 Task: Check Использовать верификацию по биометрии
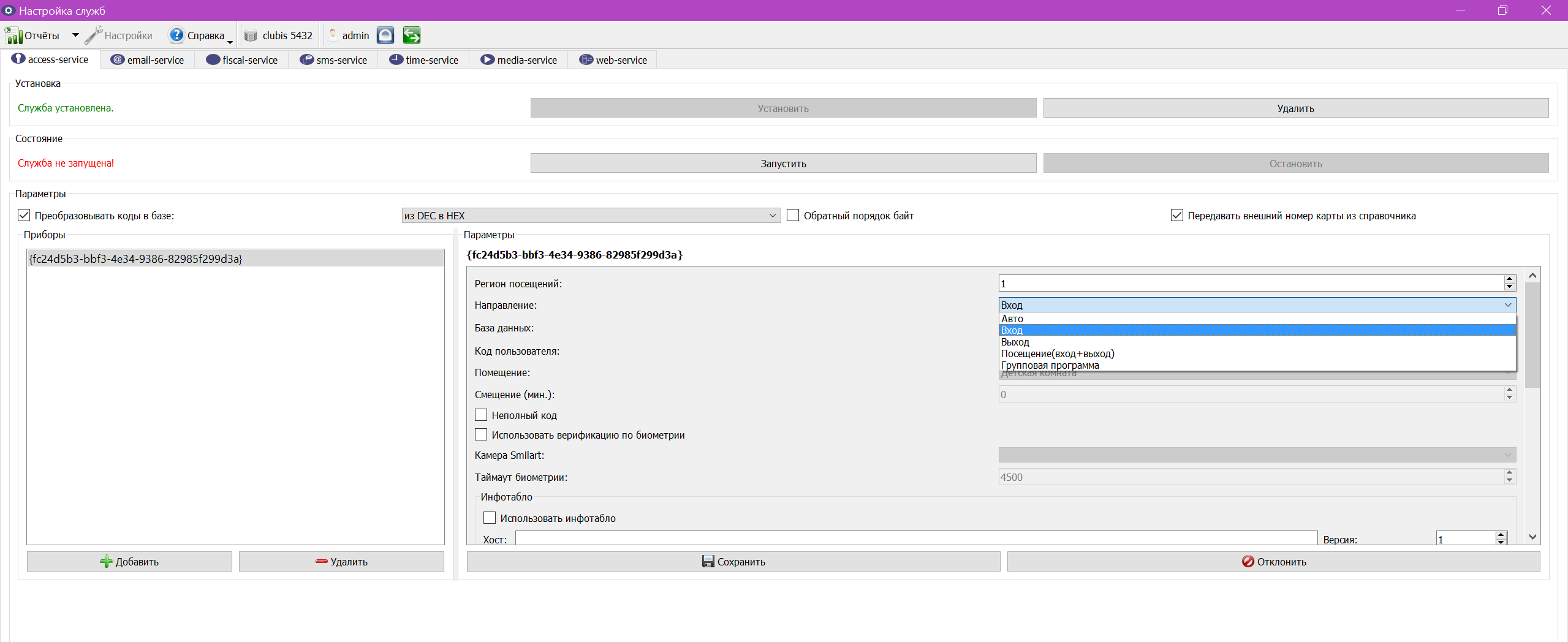481,434
